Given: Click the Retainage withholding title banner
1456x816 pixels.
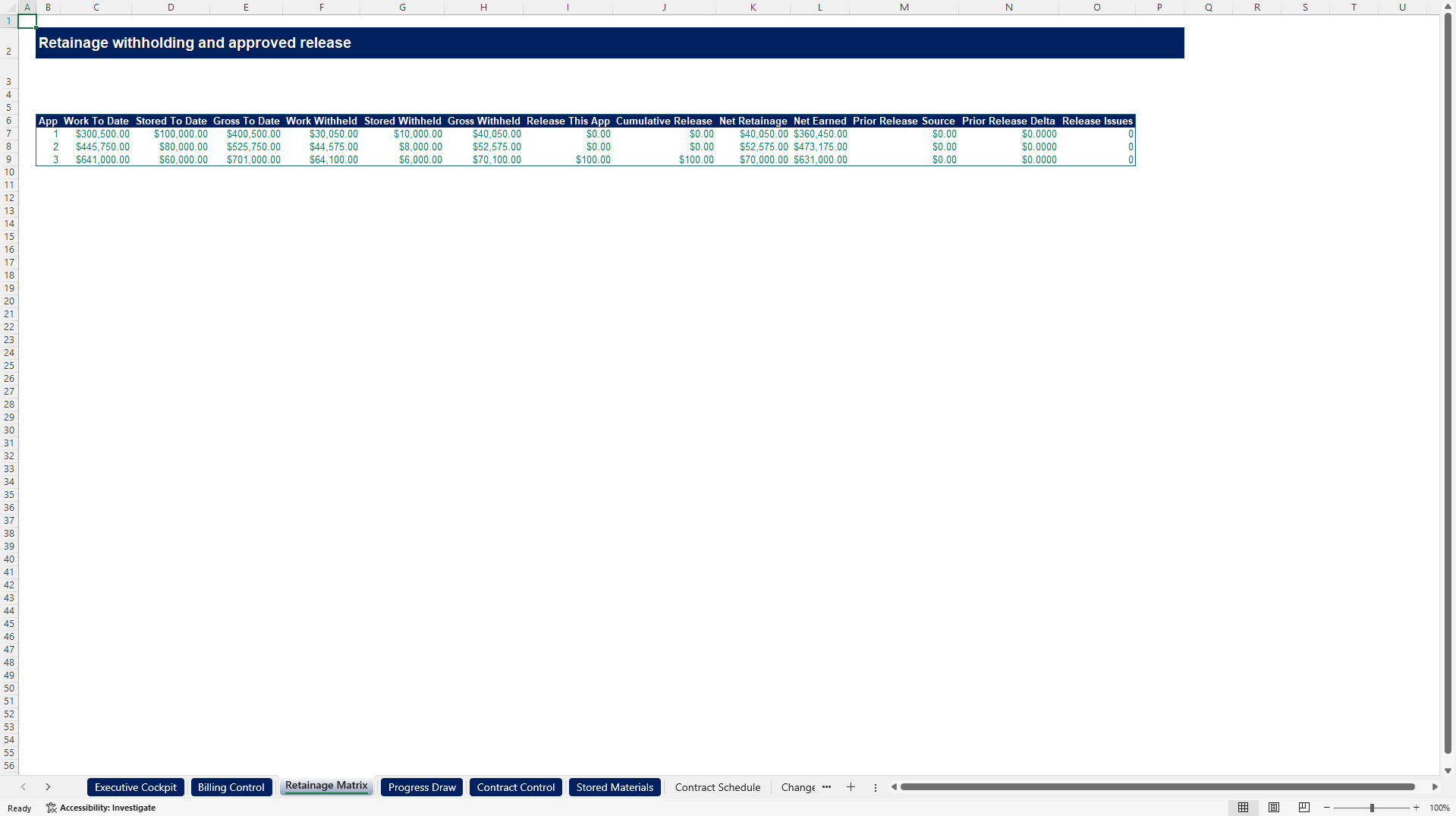Looking at the screenshot, I should coord(609,43).
